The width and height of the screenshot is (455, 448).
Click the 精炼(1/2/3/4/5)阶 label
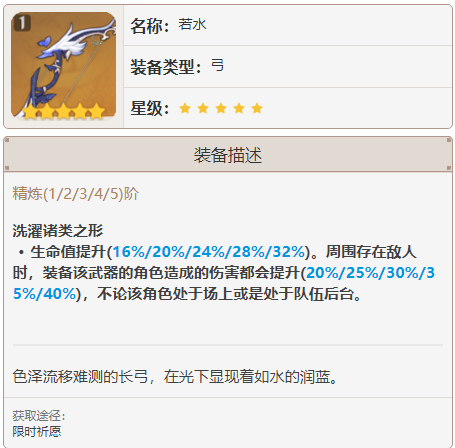(x=75, y=194)
